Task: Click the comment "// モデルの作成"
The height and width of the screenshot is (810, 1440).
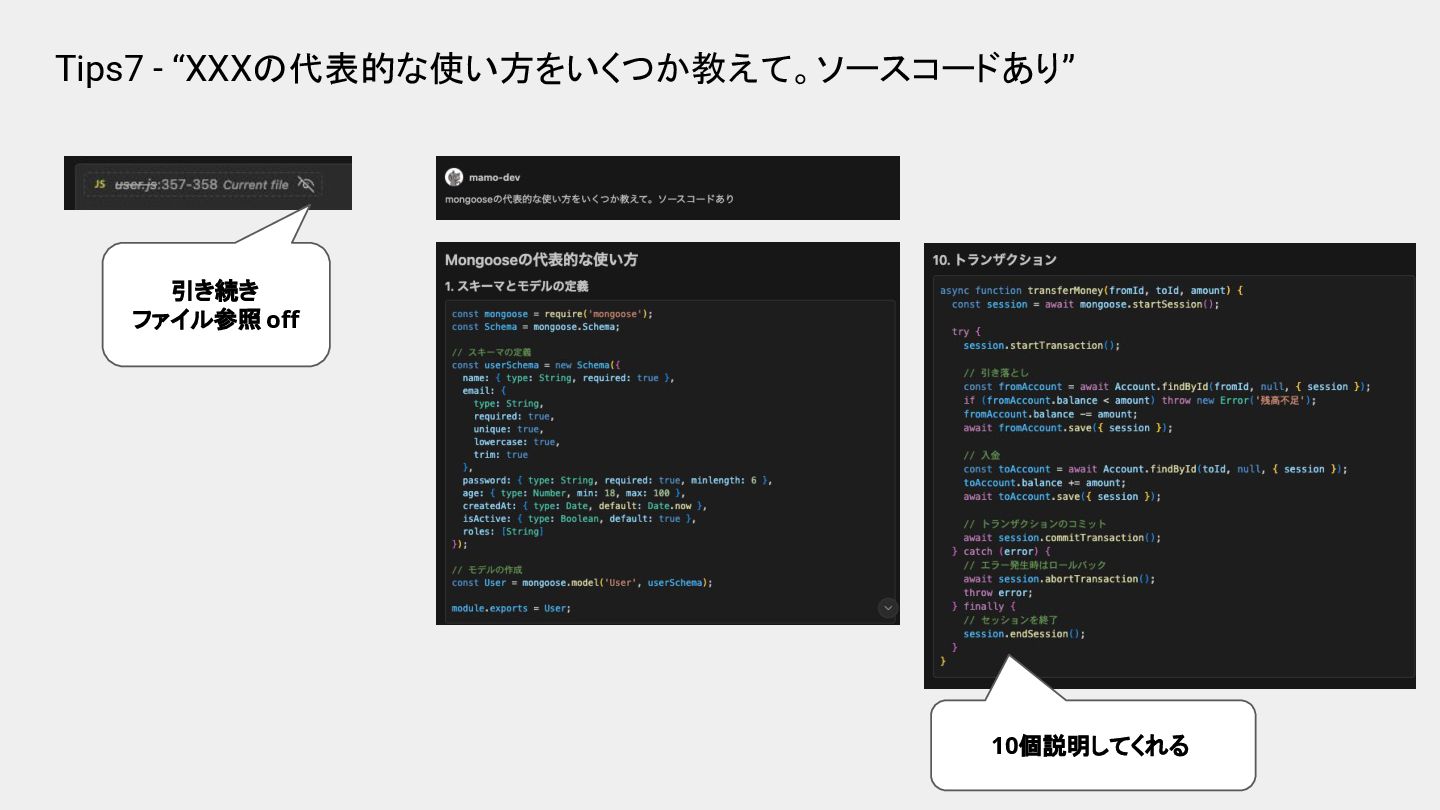Action: pyautogui.click(x=487, y=569)
